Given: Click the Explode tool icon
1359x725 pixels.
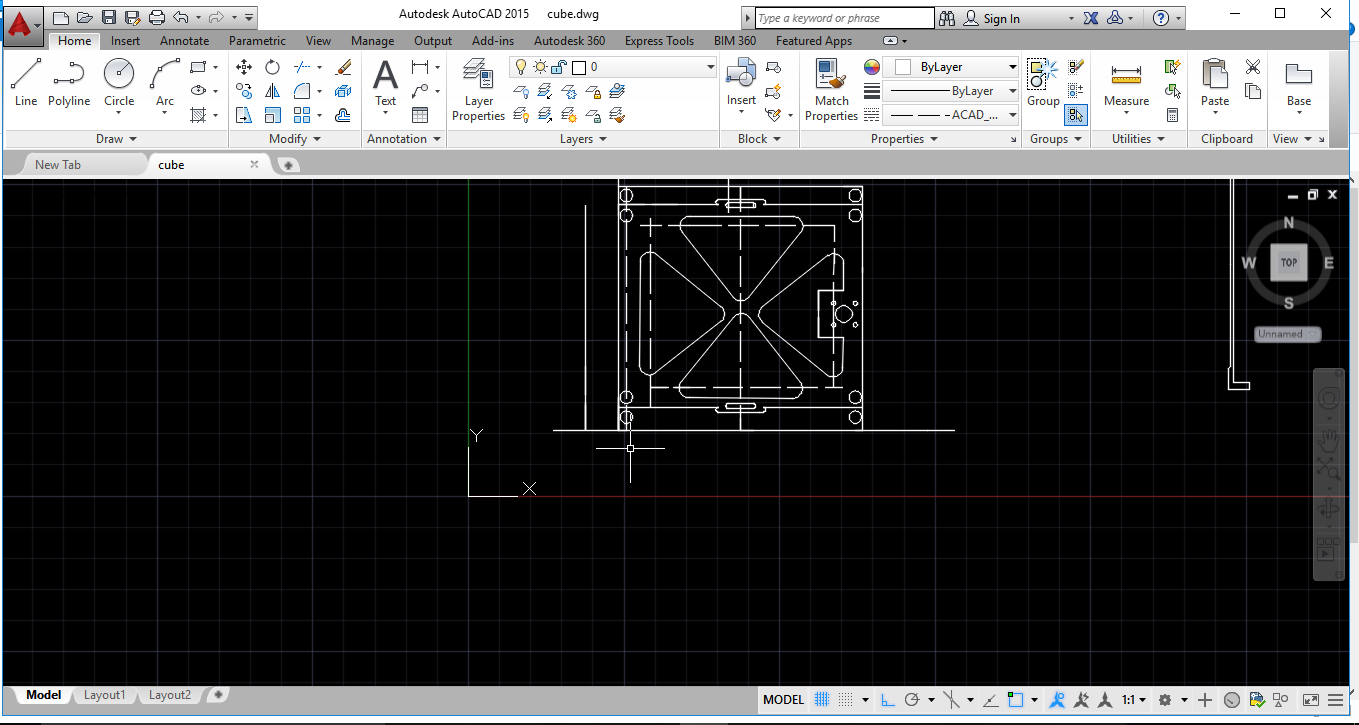Looking at the screenshot, I should pyautogui.click(x=344, y=91).
